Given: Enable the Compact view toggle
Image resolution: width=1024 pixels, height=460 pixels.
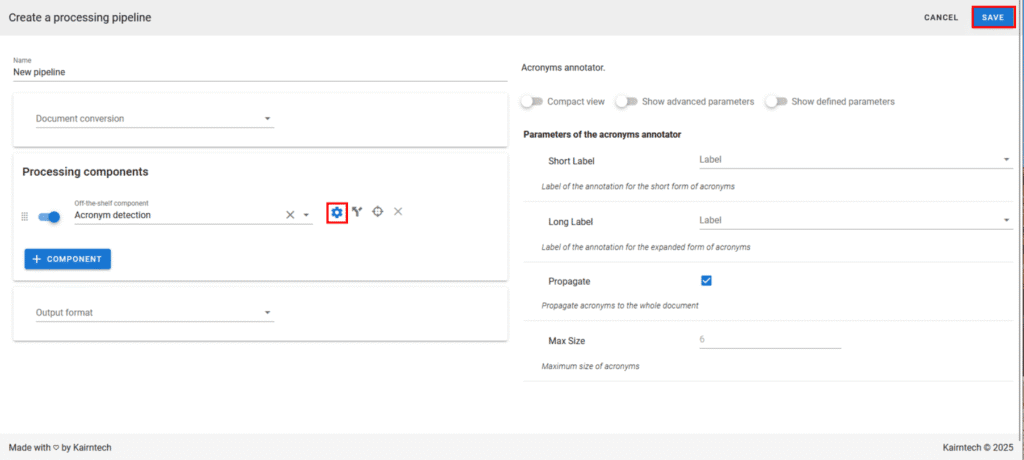Looking at the screenshot, I should pyautogui.click(x=531, y=101).
